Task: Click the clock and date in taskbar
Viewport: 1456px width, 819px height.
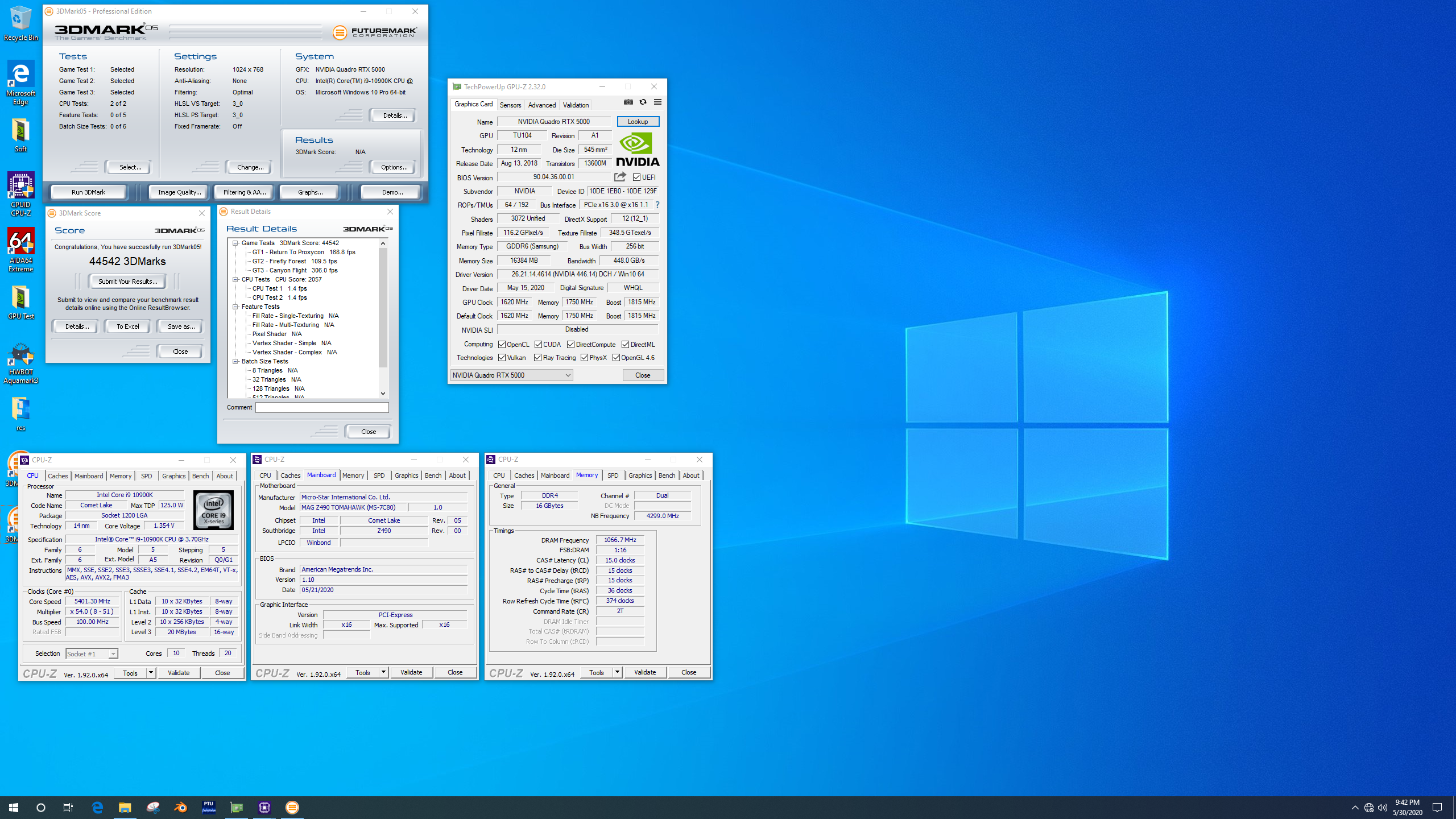Action: pyautogui.click(x=1407, y=808)
